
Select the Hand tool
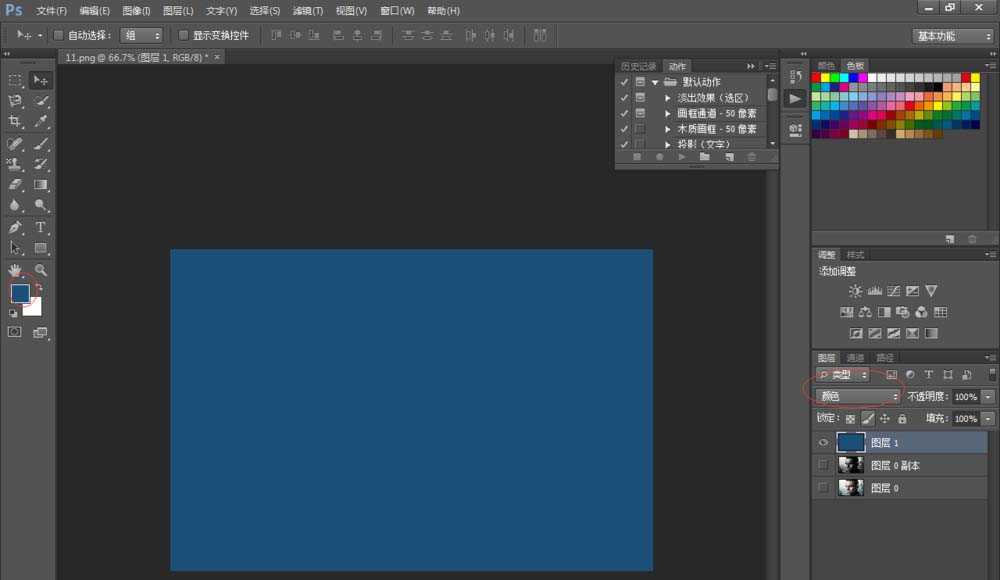coord(15,270)
